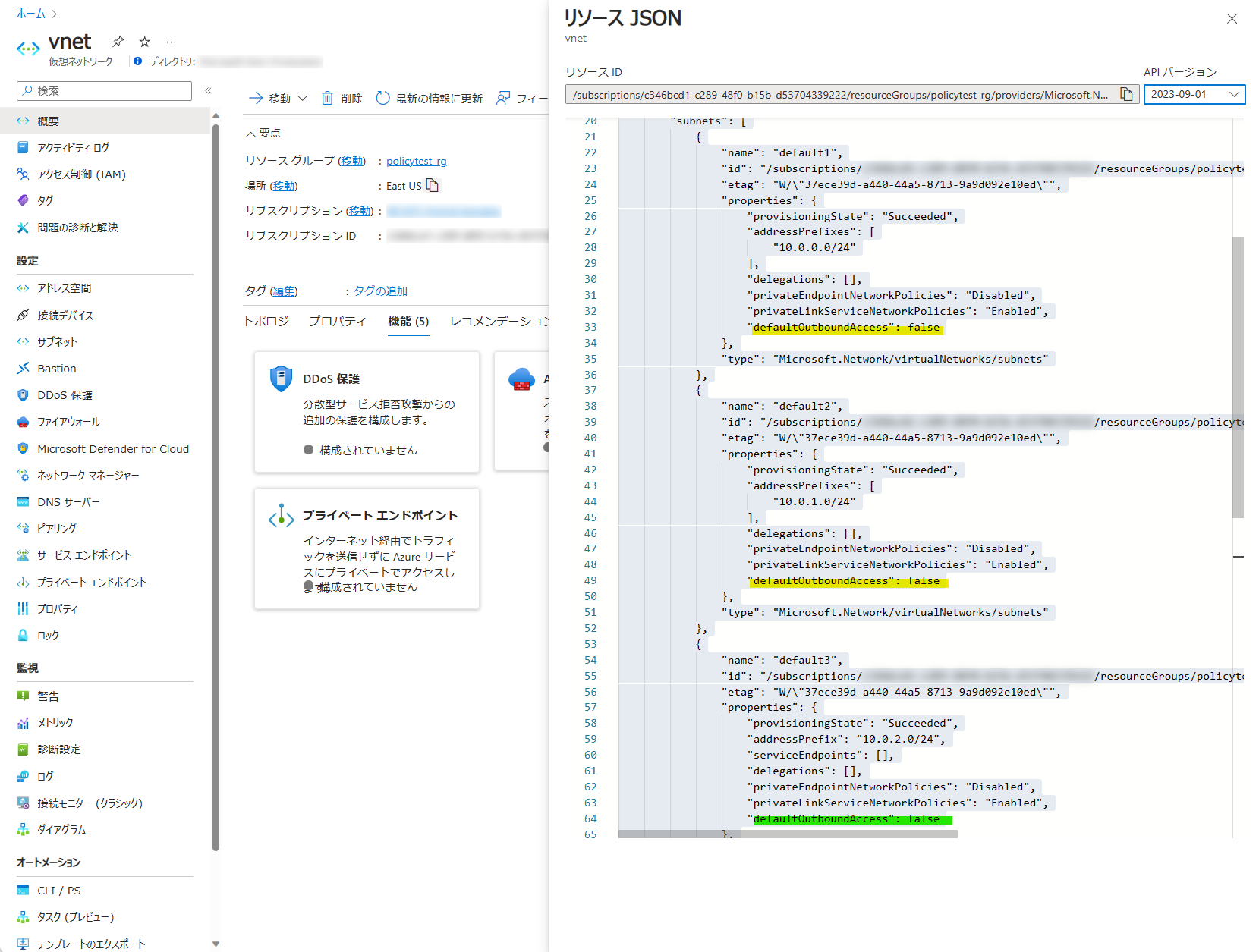The width and height of the screenshot is (1259, 952).
Task: Close the リソース JSON panel
Action: point(1232,19)
